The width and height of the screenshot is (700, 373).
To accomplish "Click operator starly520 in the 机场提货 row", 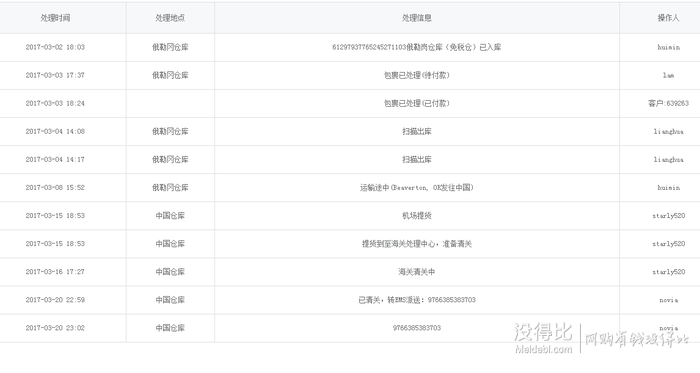I will (x=668, y=216).
